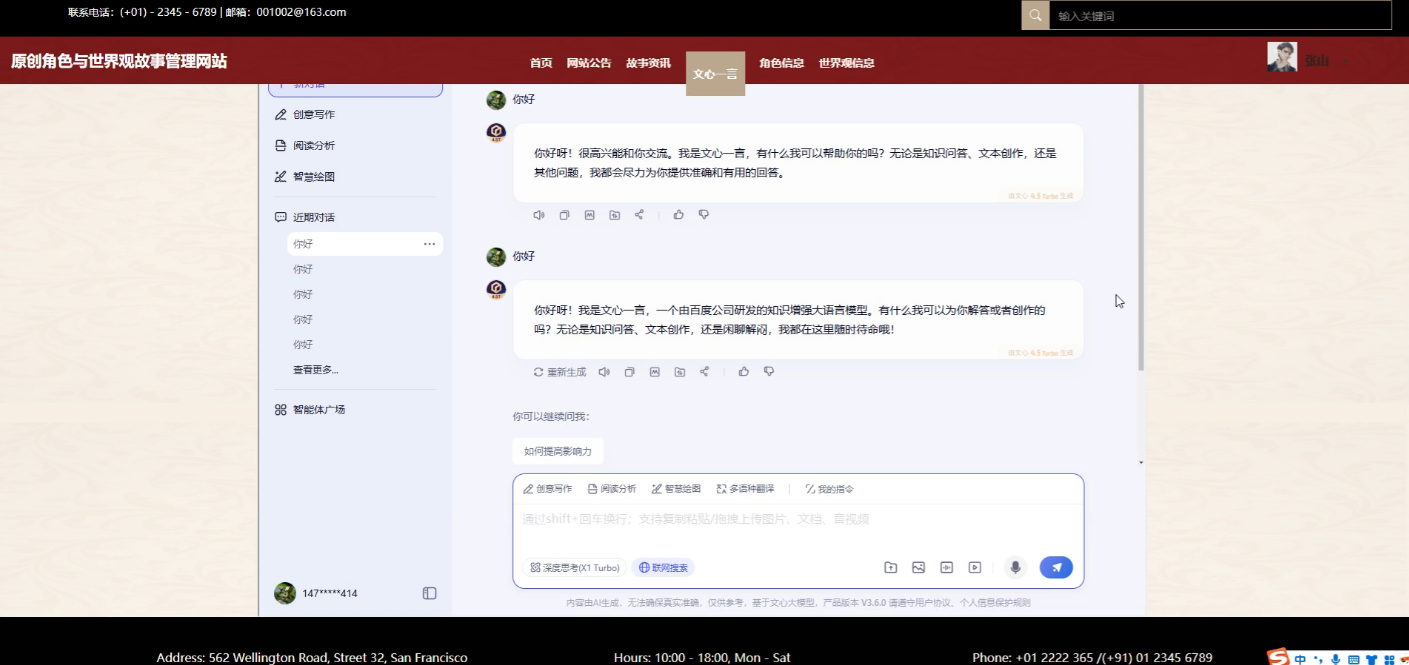
Task: Click the scroll-down arrow beside the chat
Action: pos(1141,463)
